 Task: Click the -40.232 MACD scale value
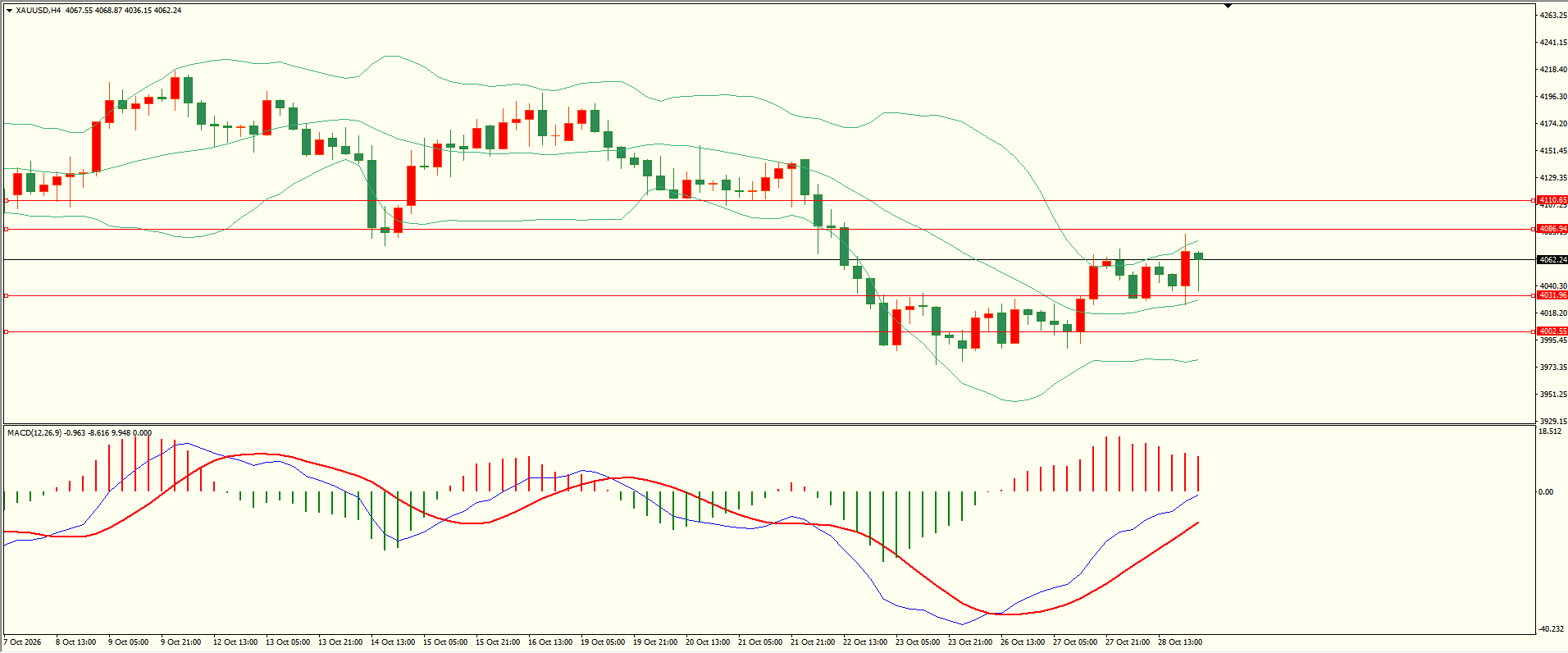pos(1550,629)
